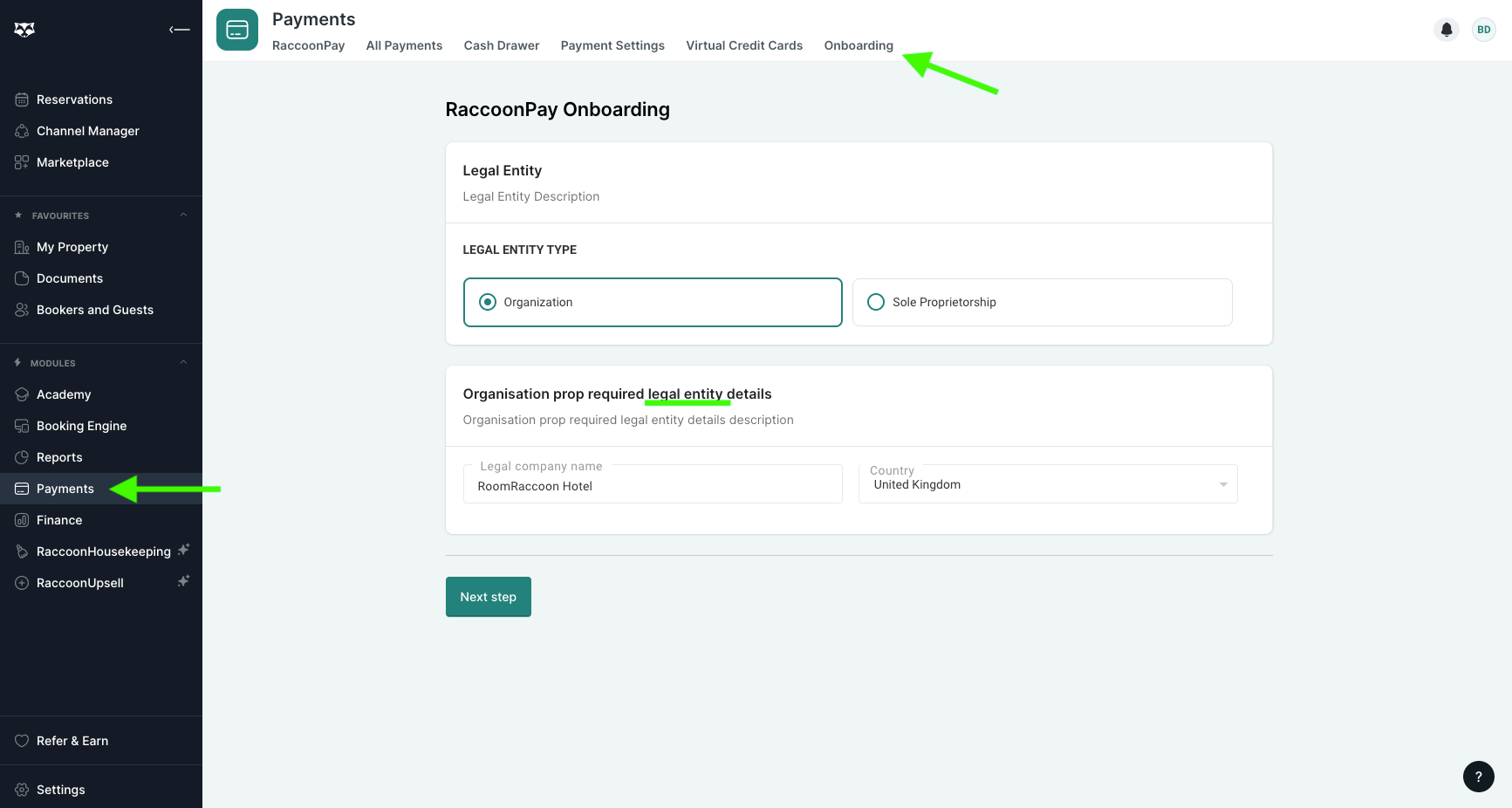Click the Documents file icon

pyautogui.click(x=22, y=278)
